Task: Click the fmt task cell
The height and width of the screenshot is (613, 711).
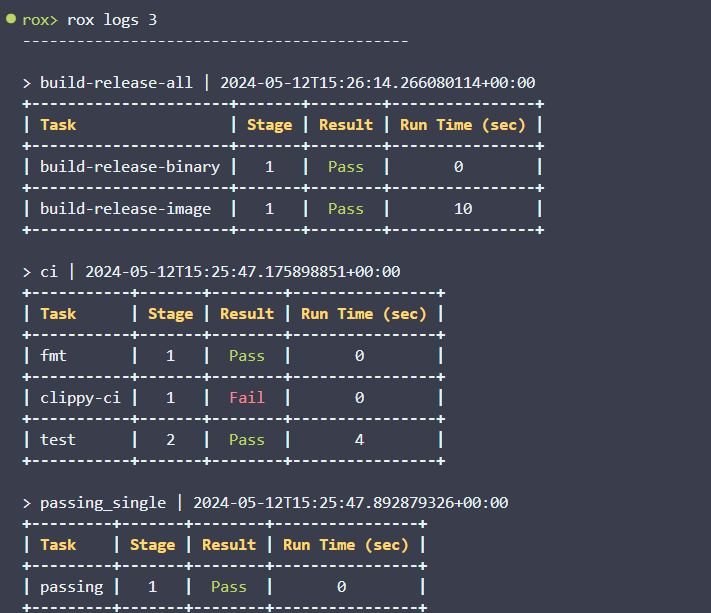Action: 53,355
